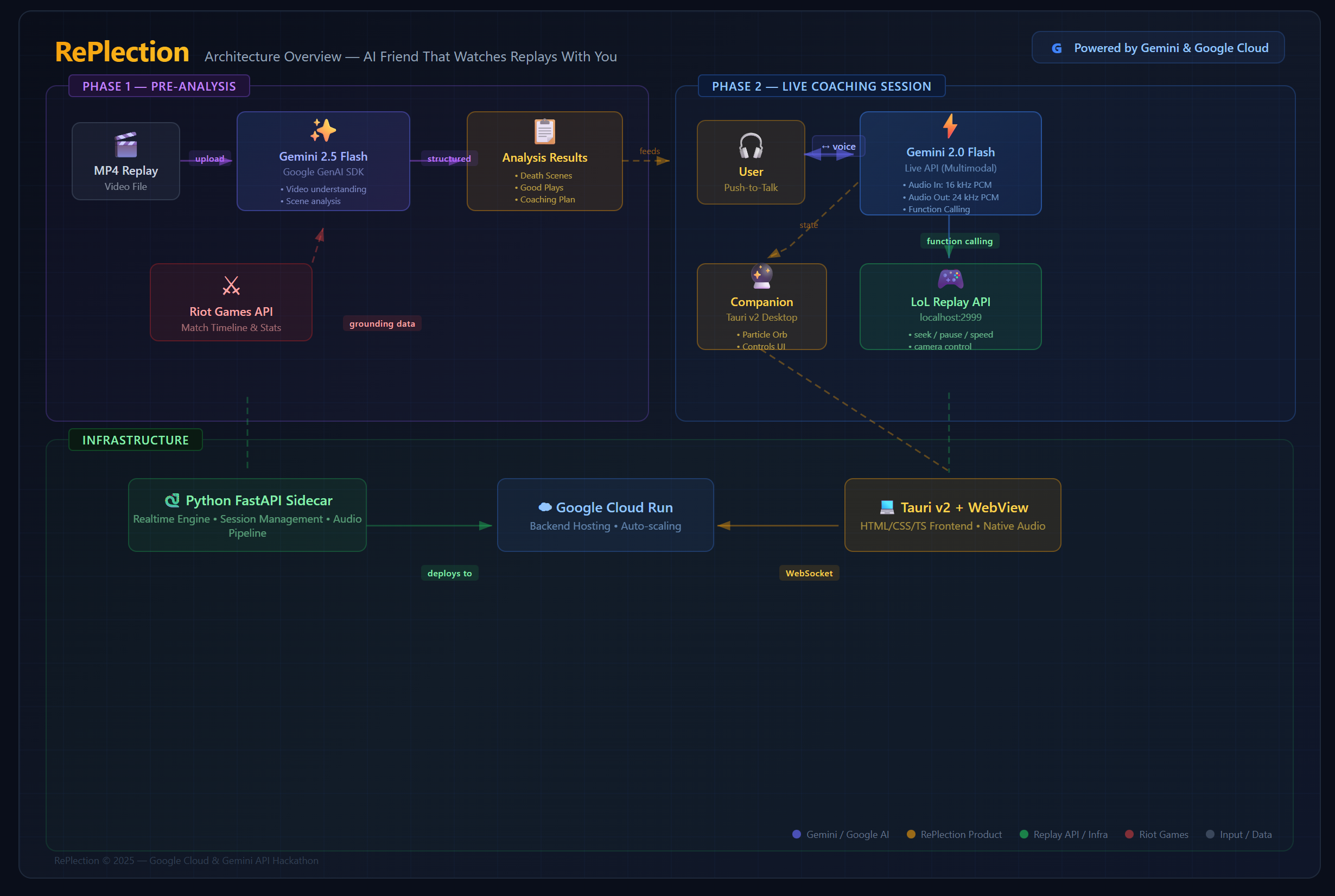Select the Phase 1 — Pre-Analysis header
The width and height of the screenshot is (1335, 896).
click(159, 86)
